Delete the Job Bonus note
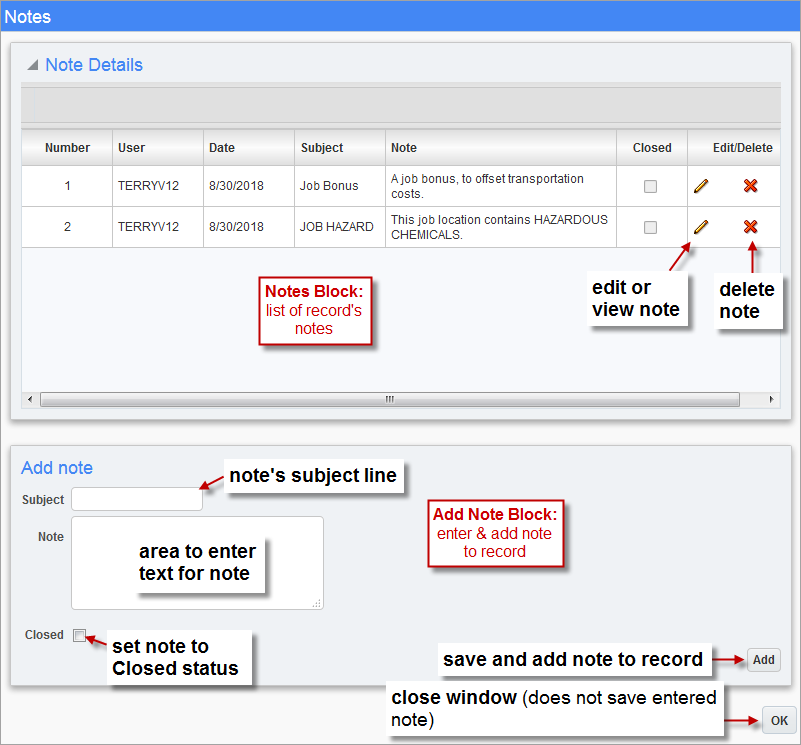 tap(752, 186)
